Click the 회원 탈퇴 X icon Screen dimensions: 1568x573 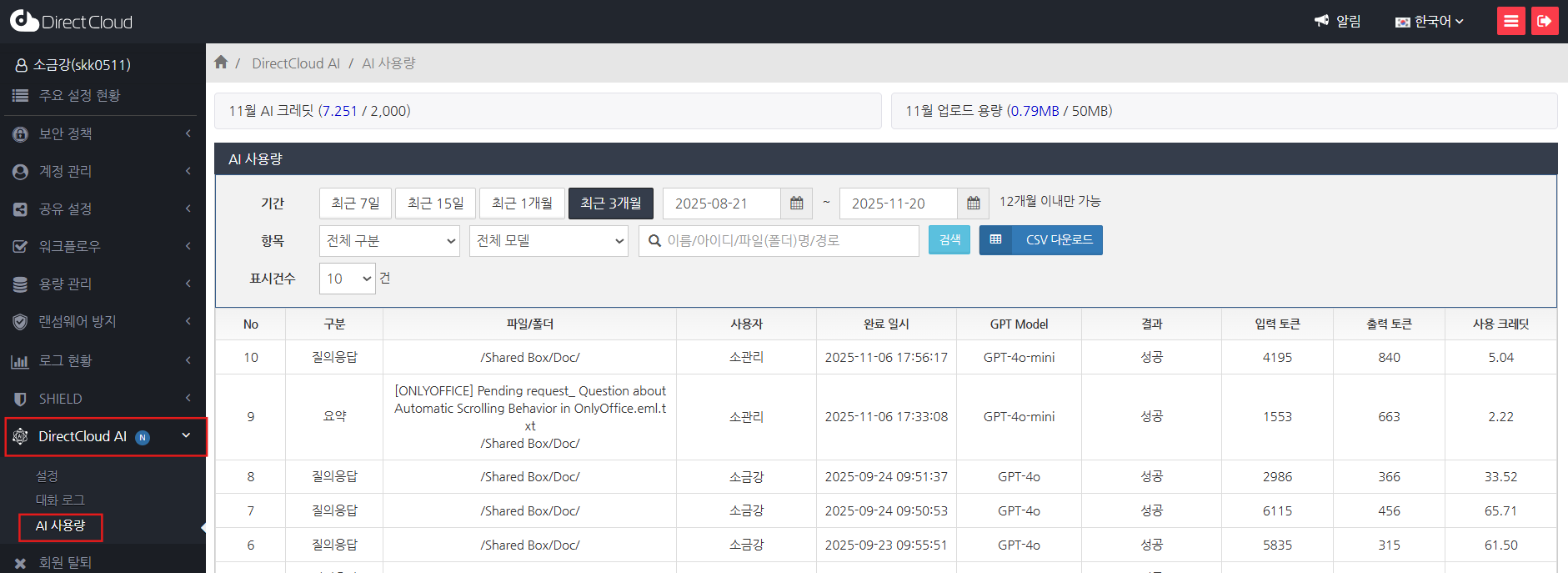(x=20, y=563)
